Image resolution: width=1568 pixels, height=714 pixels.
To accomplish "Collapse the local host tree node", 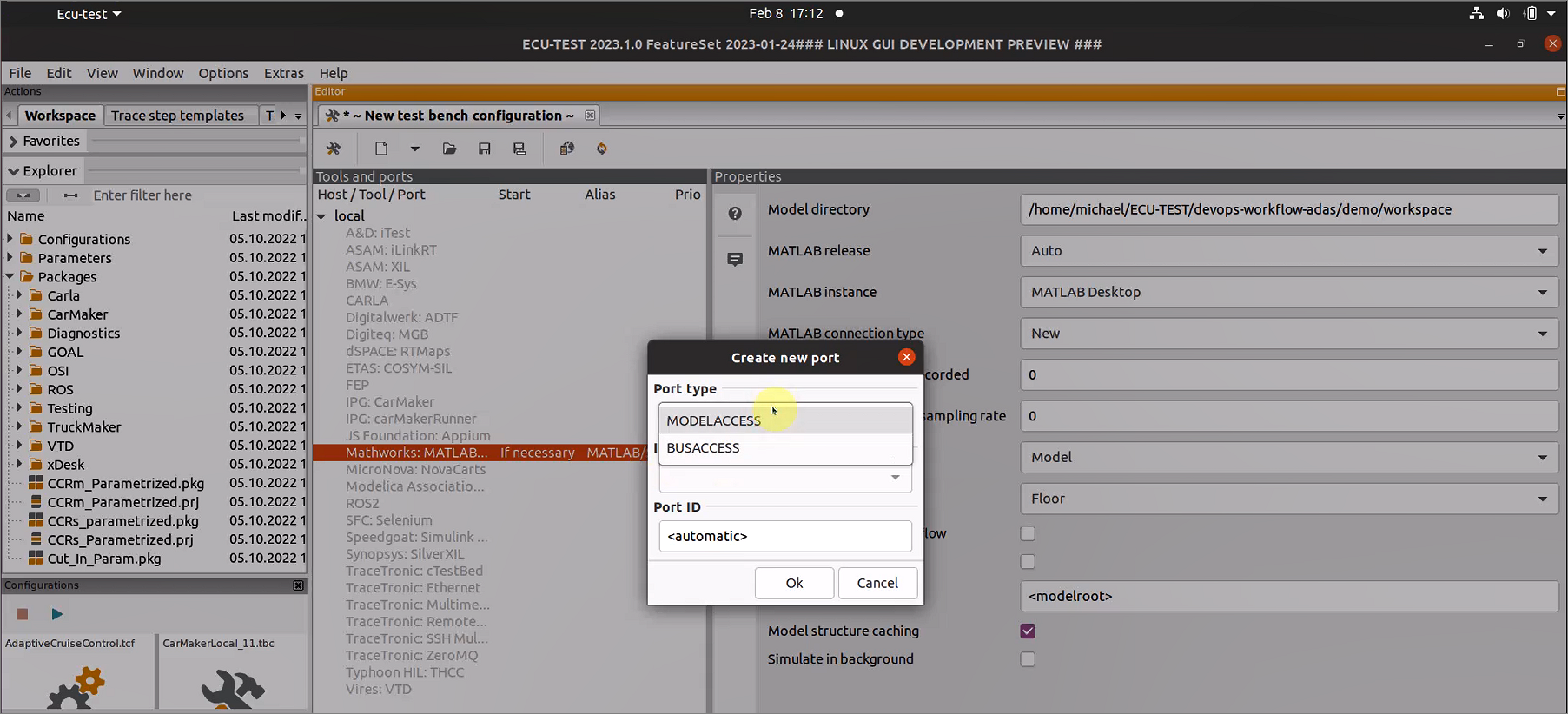I will coord(321,216).
